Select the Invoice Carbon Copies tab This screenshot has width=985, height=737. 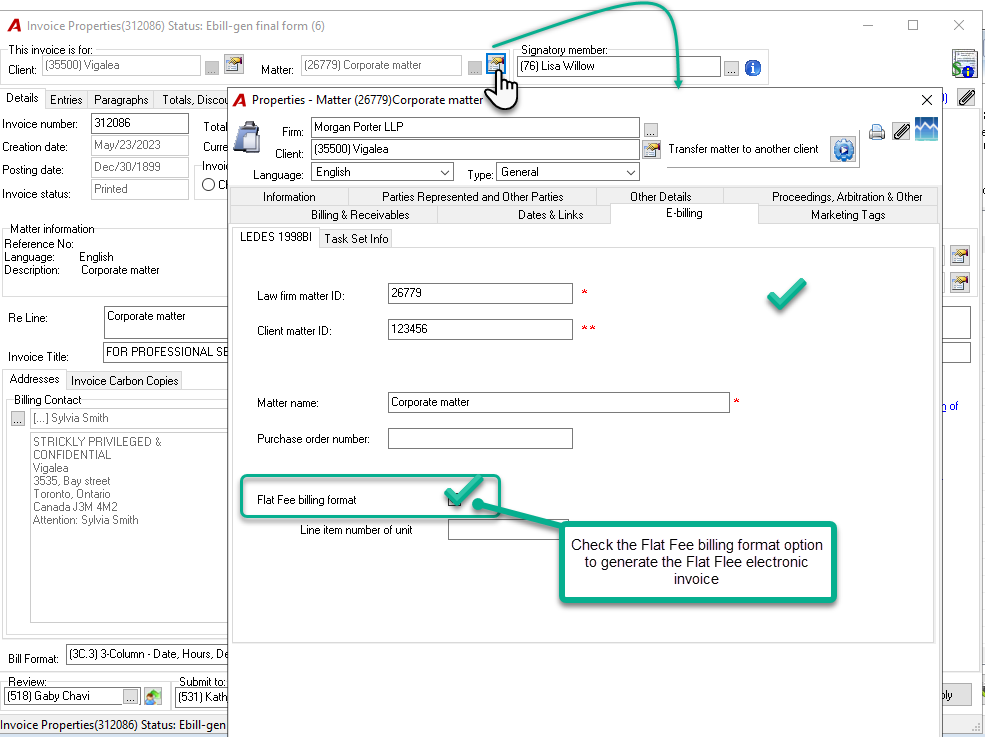[124, 381]
